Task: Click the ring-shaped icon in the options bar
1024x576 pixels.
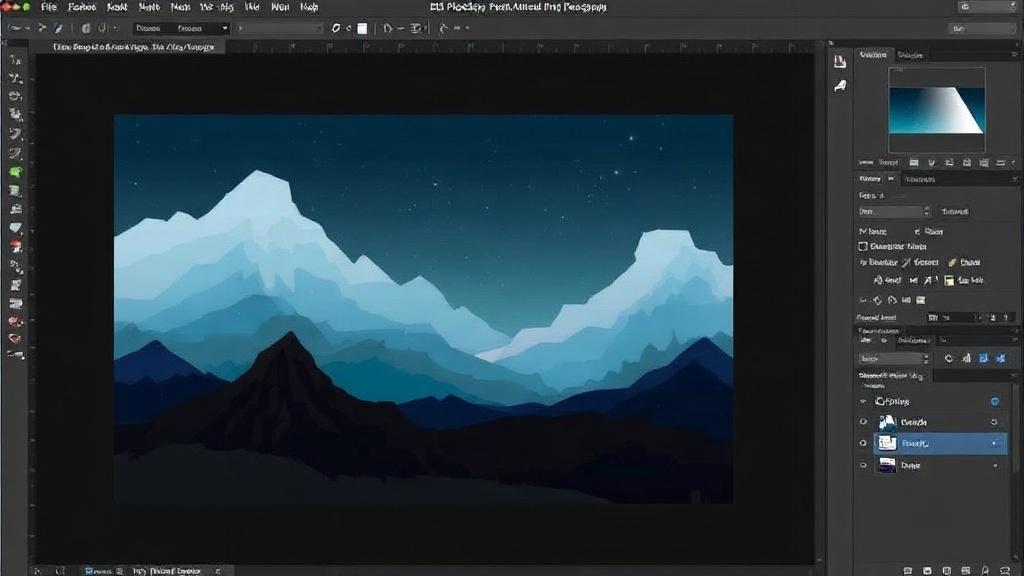Action: (336, 28)
